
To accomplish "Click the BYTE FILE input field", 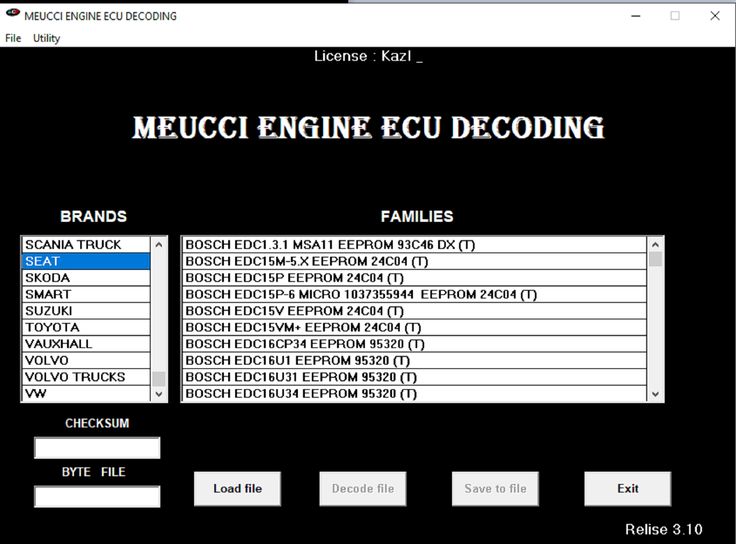I will 97,496.
